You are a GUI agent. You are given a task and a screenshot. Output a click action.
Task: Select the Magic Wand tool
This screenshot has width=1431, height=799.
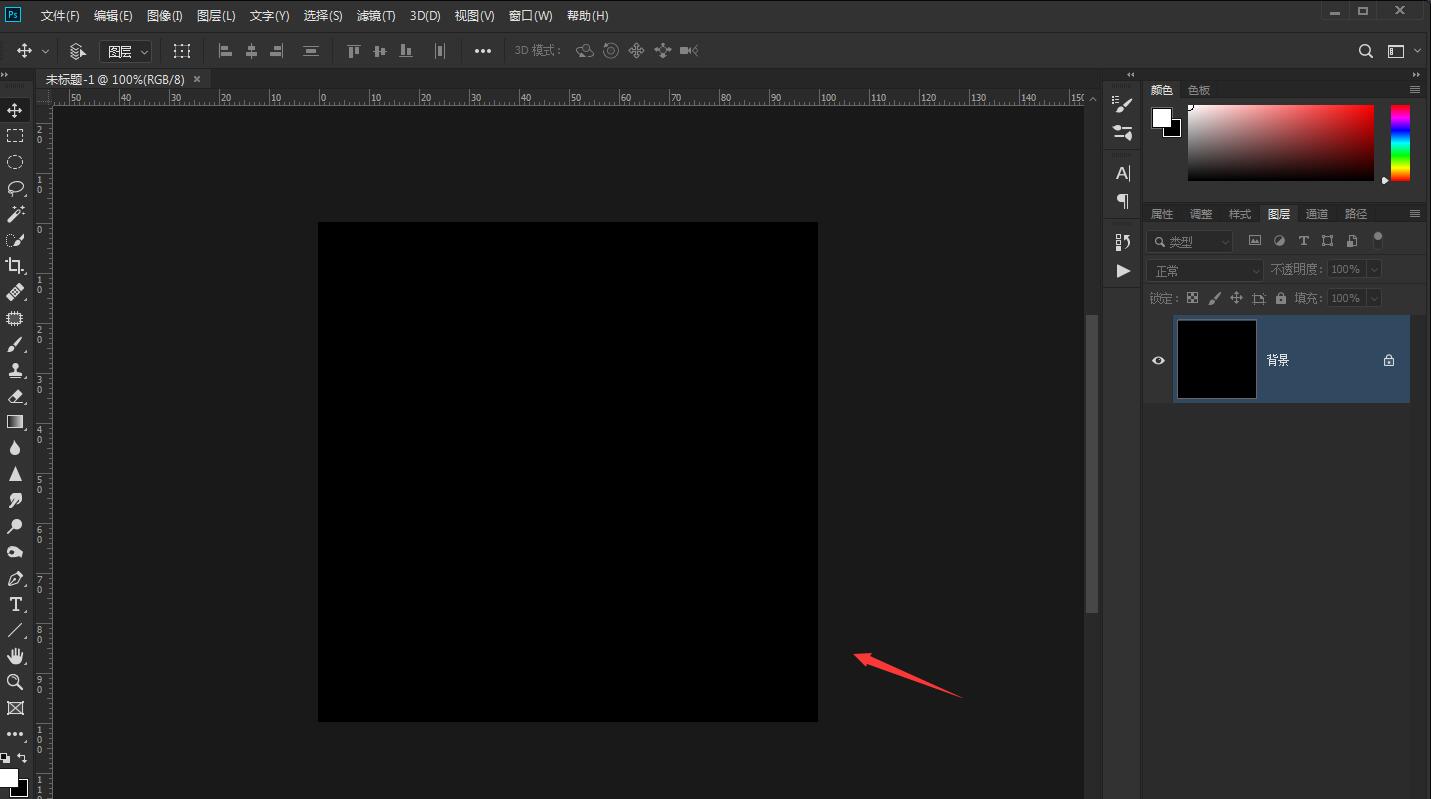click(x=15, y=214)
